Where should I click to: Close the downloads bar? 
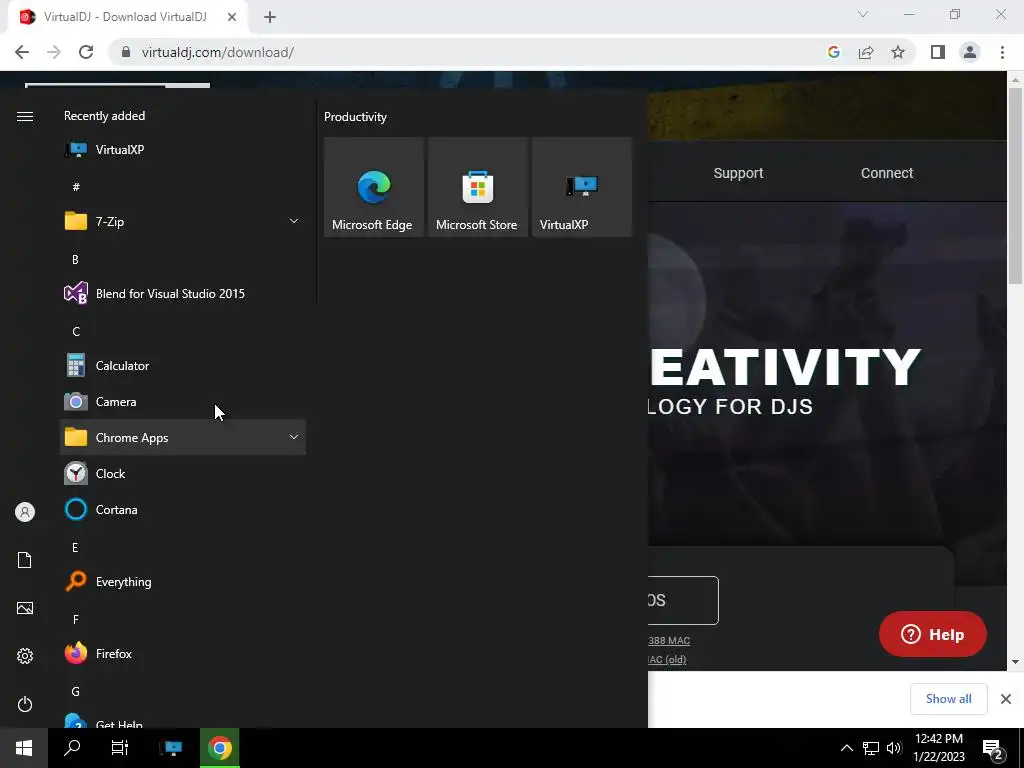point(1006,699)
